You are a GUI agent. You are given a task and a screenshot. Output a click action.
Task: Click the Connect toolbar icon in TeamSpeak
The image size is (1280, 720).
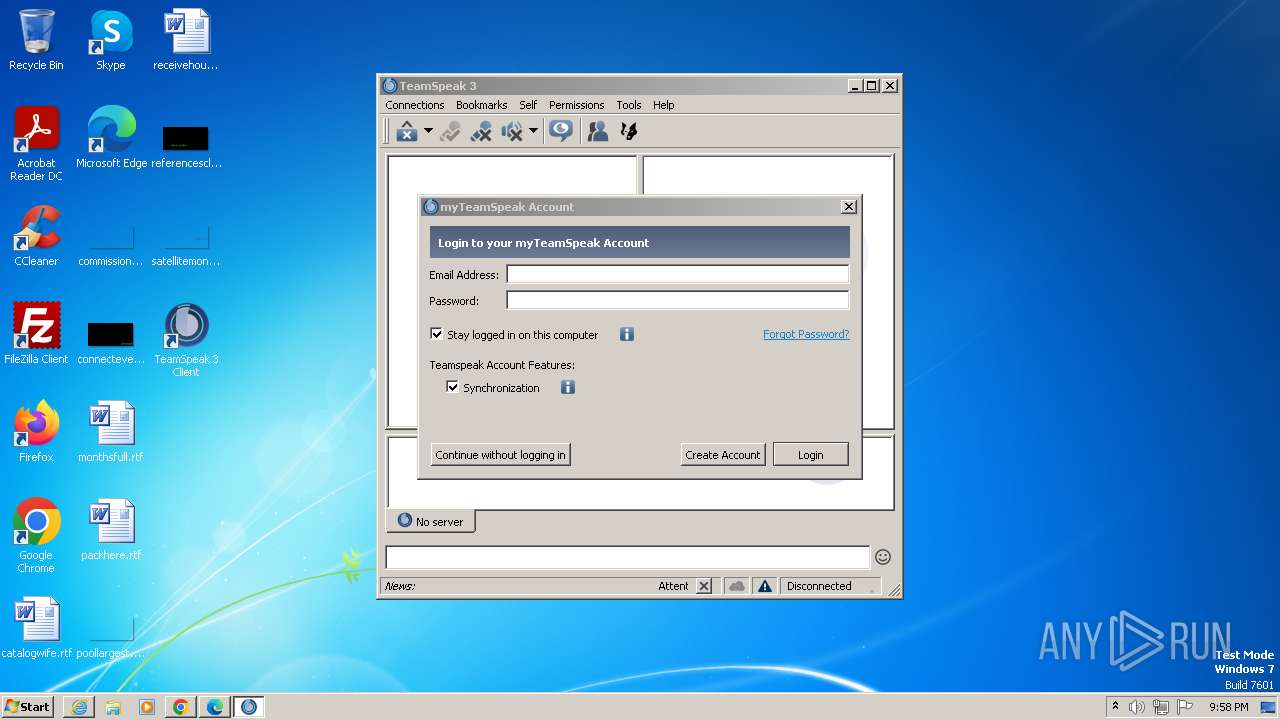point(406,131)
